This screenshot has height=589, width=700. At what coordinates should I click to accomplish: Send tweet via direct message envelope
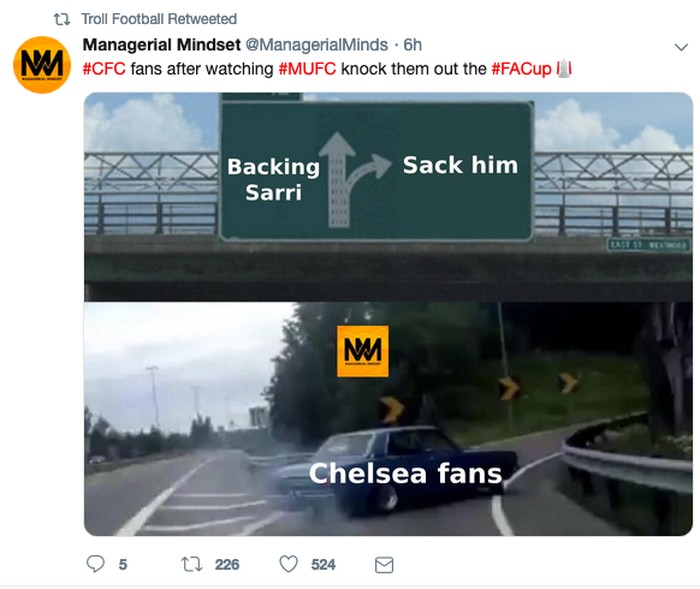pos(383,565)
